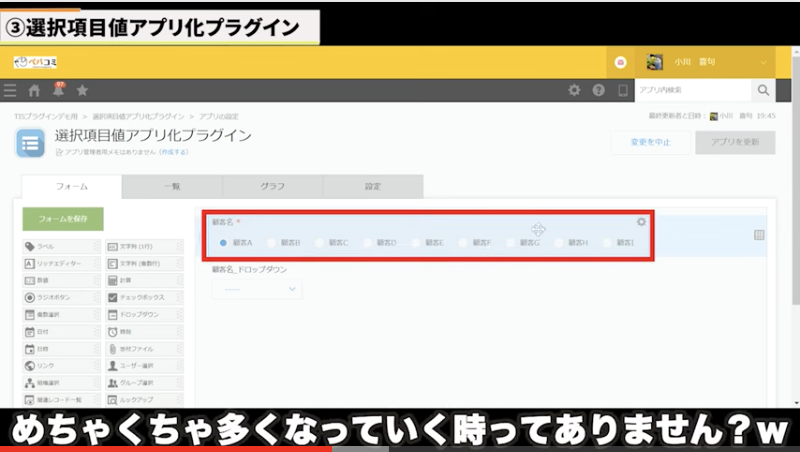Open the 顧客名 field's gear settings icon
Image resolution: width=800 pixels, height=452 pixels.
[641, 221]
